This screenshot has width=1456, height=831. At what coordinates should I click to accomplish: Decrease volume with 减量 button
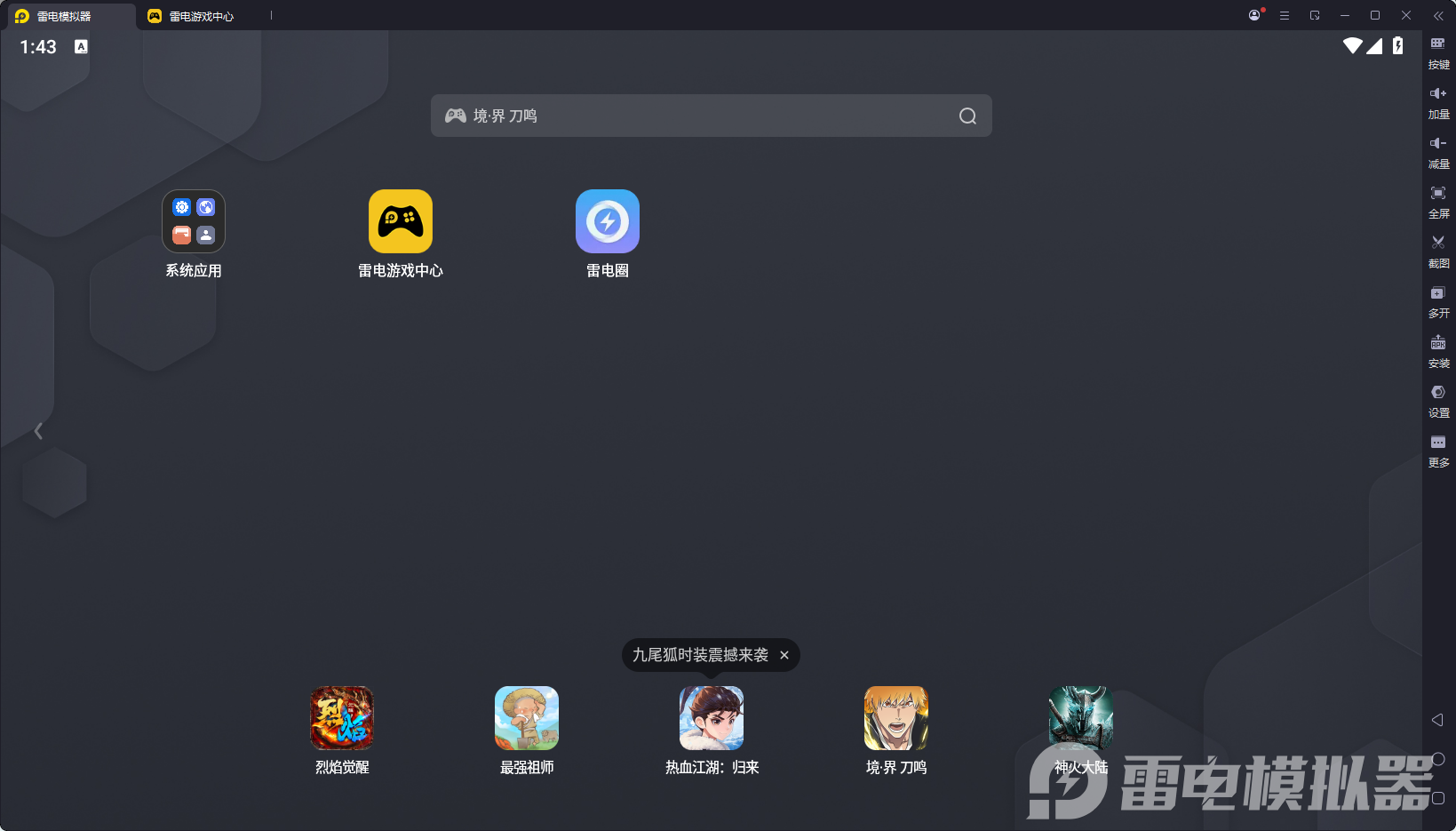(x=1438, y=153)
